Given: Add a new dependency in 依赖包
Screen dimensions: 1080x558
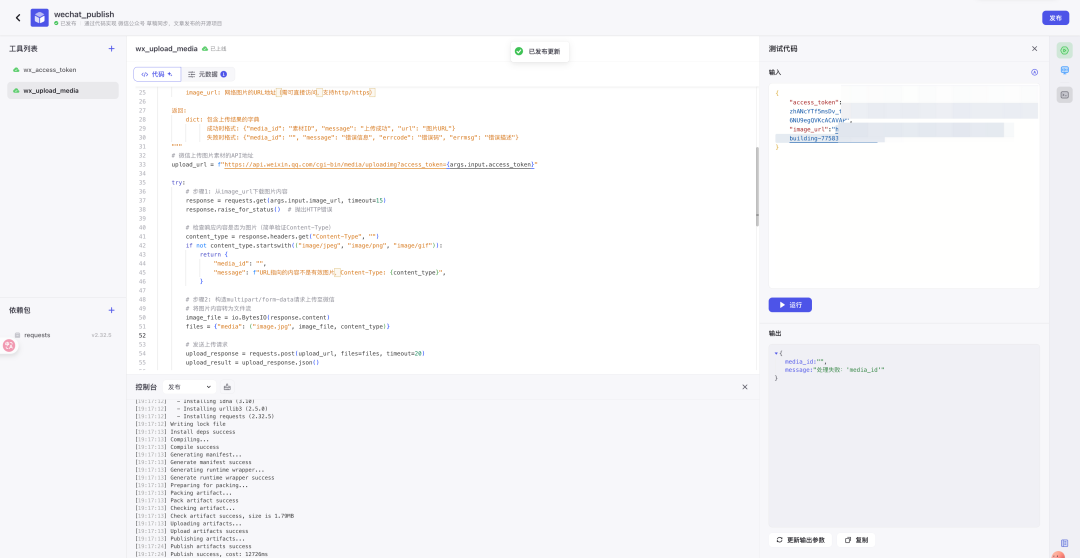Looking at the screenshot, I should point(111,311).
